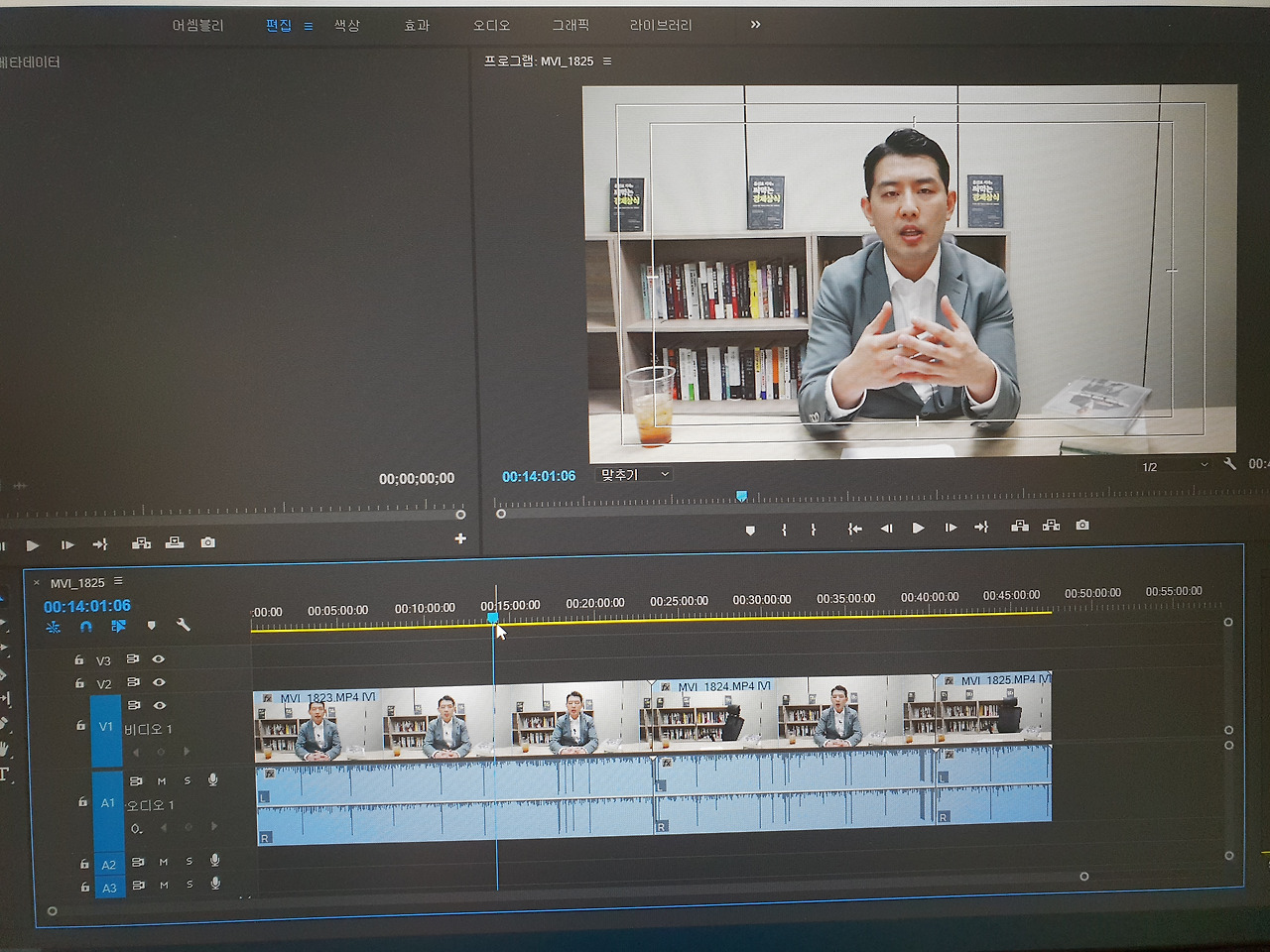Screen dimensions: 1270x952
Task: Toggle Snap magnet in timeline
Action: tap(86, 627)
